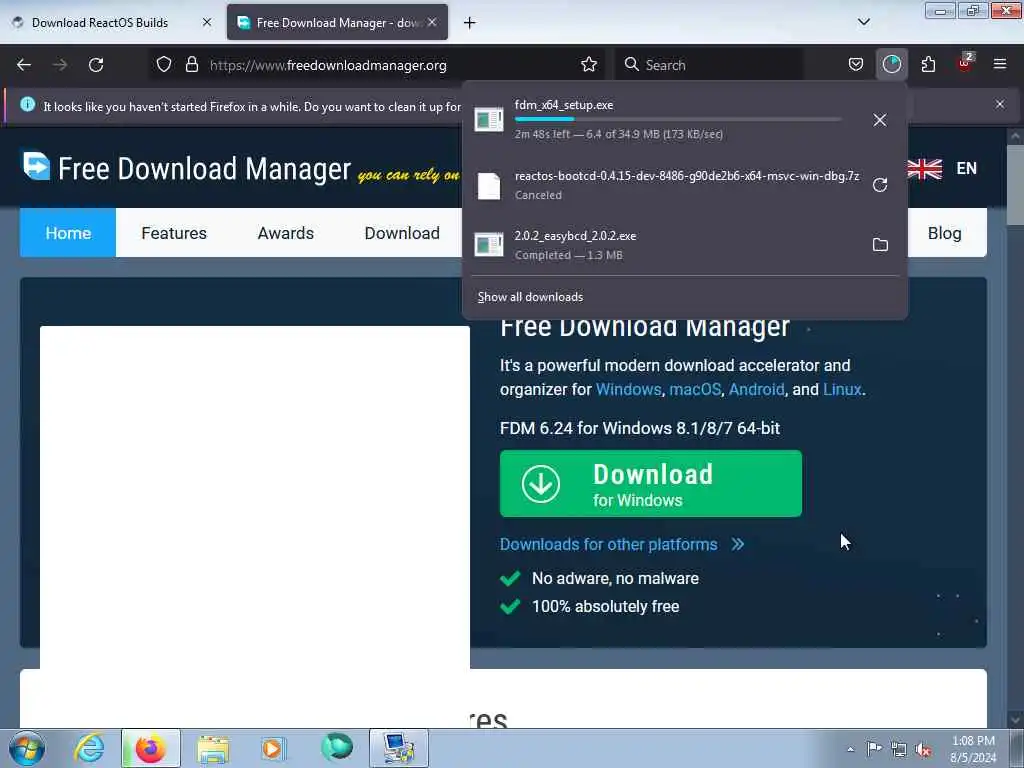Click the scrollbar up arrow
1024x768 pixels.
click(x=1014, y=136)
